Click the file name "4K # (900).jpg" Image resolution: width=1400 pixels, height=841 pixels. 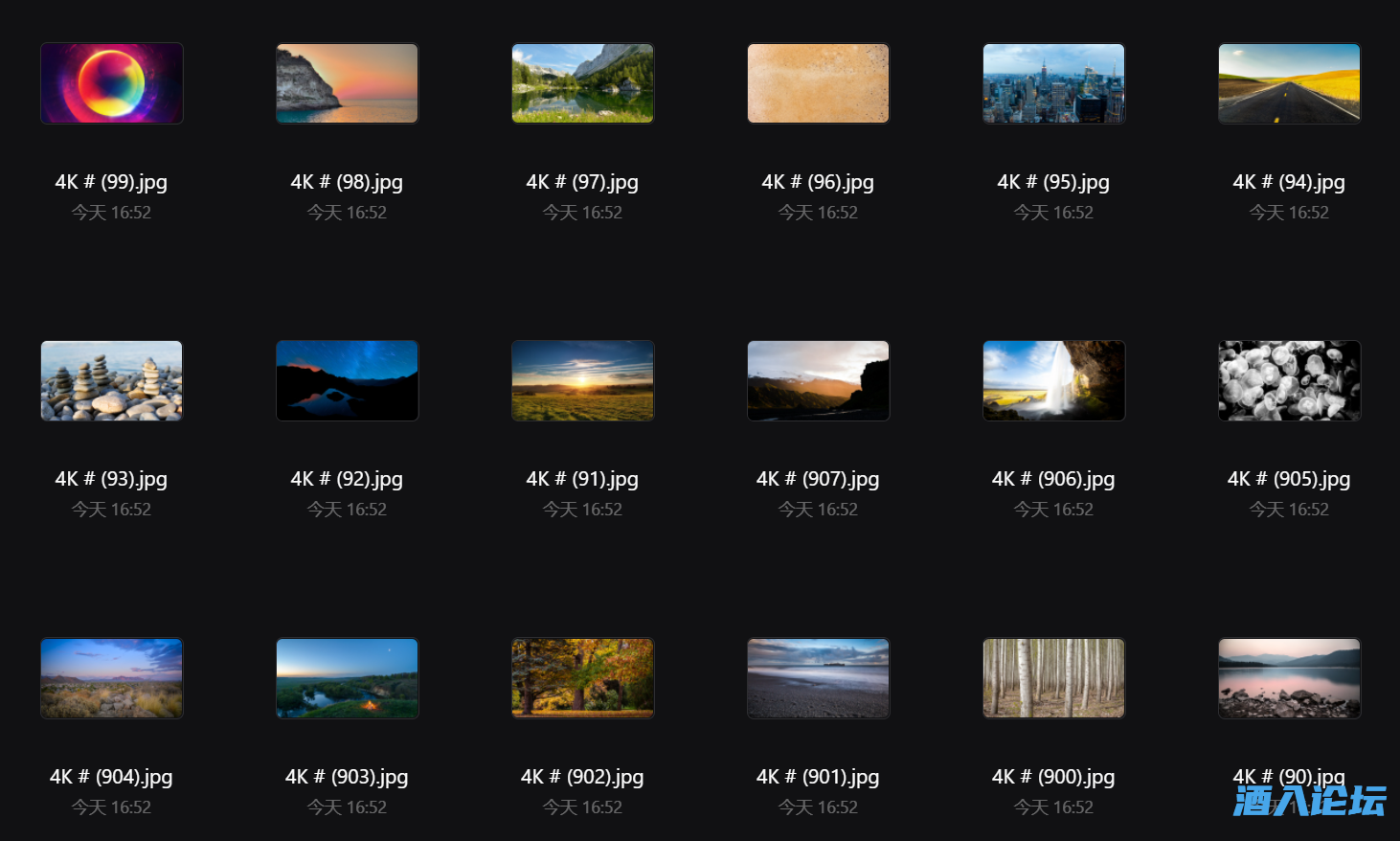coord(1053,777)
